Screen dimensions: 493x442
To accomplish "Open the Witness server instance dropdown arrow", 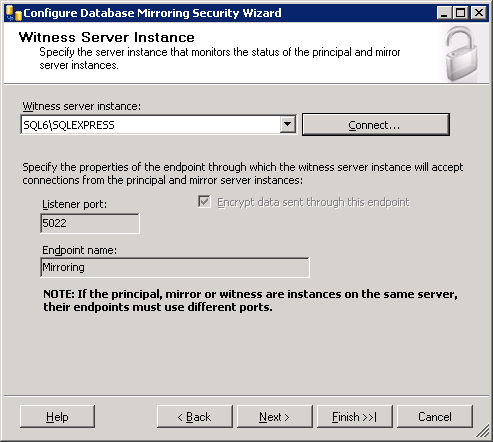I will [288, 125].
